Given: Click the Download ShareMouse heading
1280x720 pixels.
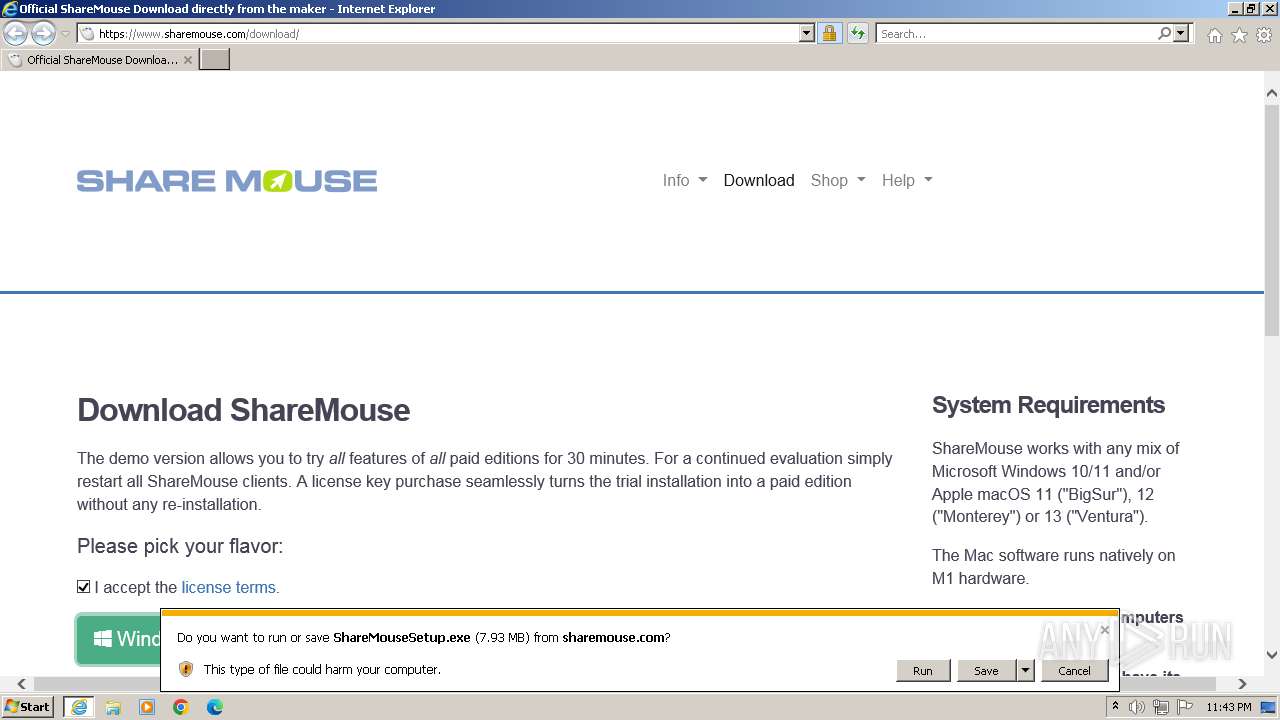Looking at the screenshot, I should [x=244, y=410].
